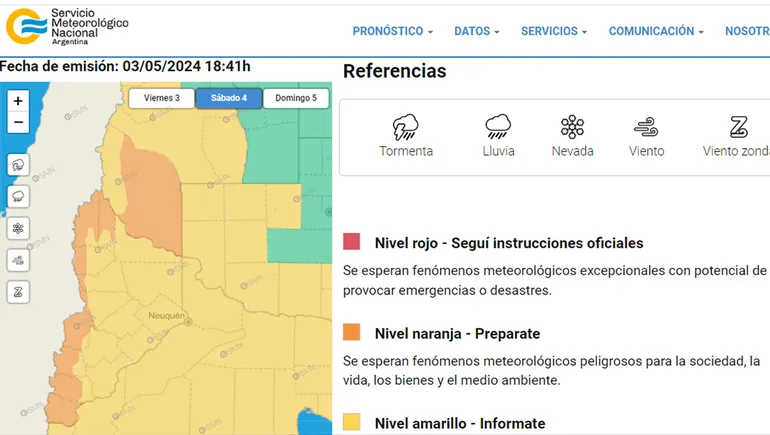Switch map to Domingo 5
The height and width of the screenshot is (435, 770).
[296, 98]
